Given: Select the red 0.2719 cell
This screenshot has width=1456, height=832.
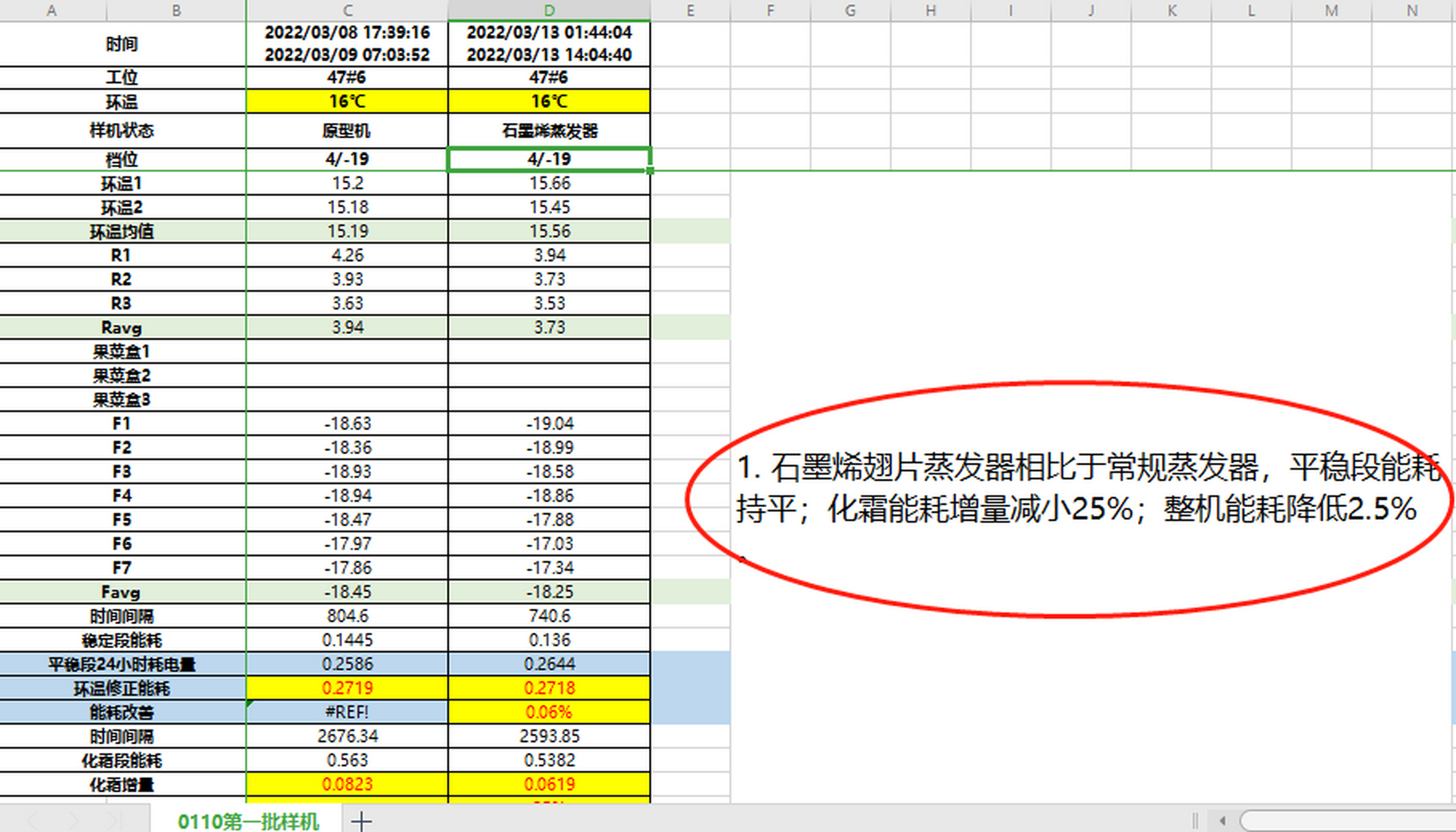Looking at the screenshot, I should (x=347, y=688).
